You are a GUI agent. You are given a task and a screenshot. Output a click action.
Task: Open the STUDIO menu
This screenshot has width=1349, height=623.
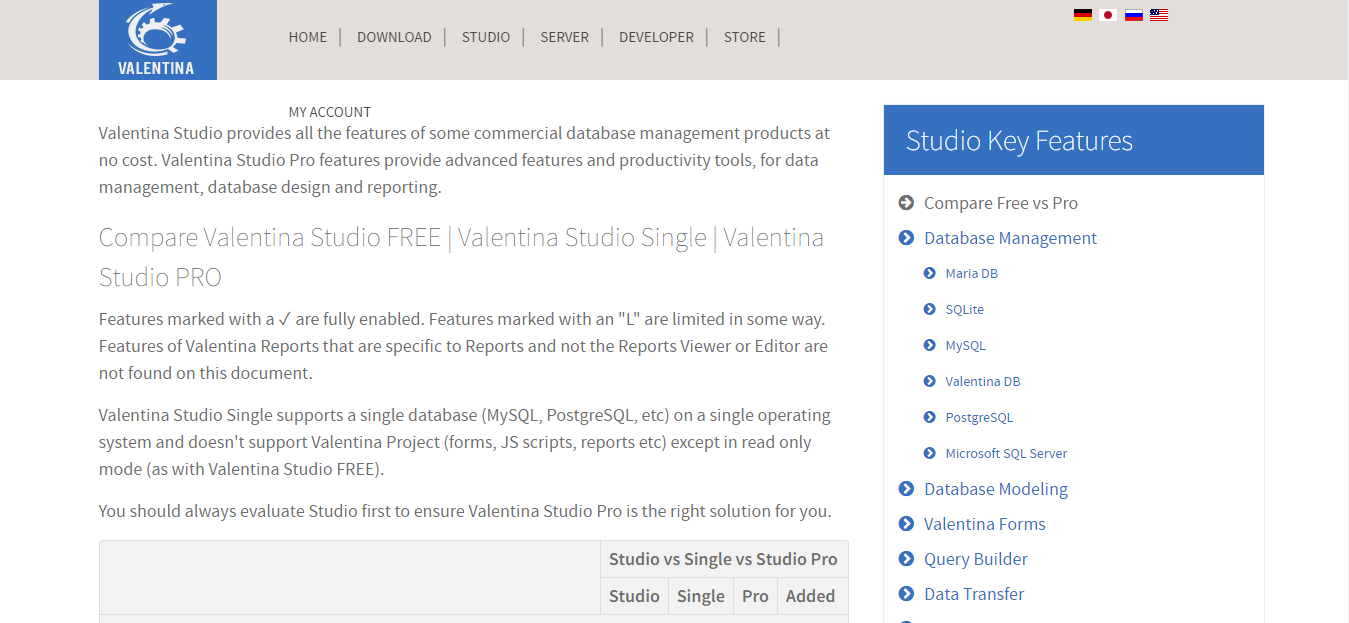tap(486, 37)
